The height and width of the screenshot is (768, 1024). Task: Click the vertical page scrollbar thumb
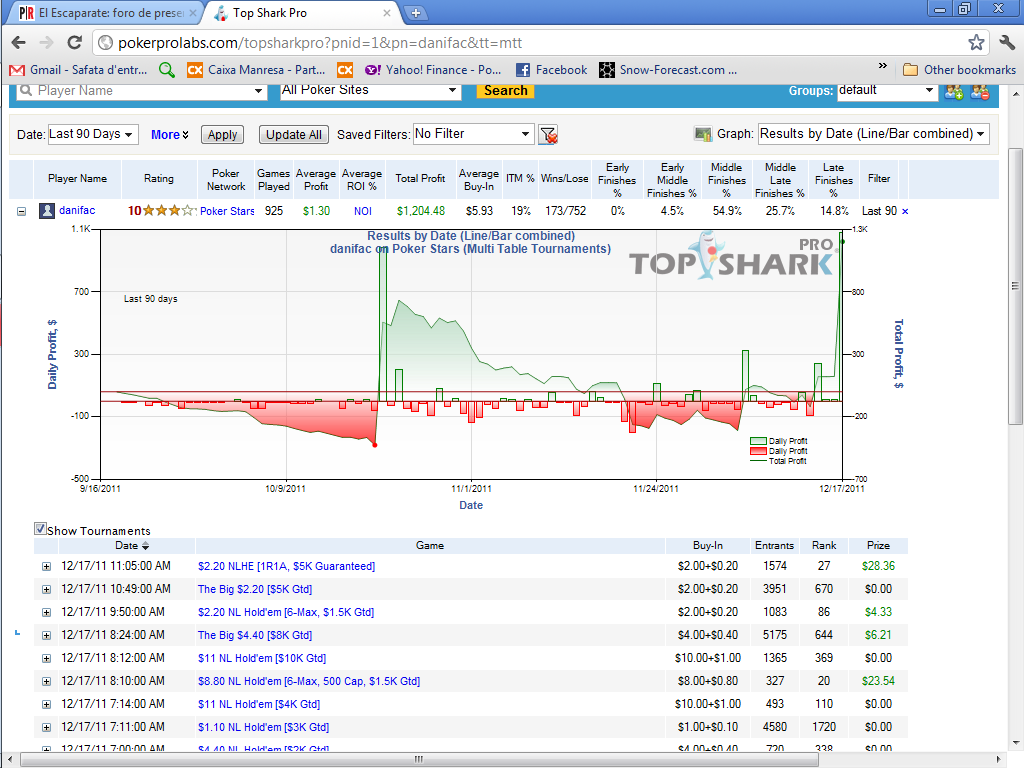click(x=1014, y=286)
